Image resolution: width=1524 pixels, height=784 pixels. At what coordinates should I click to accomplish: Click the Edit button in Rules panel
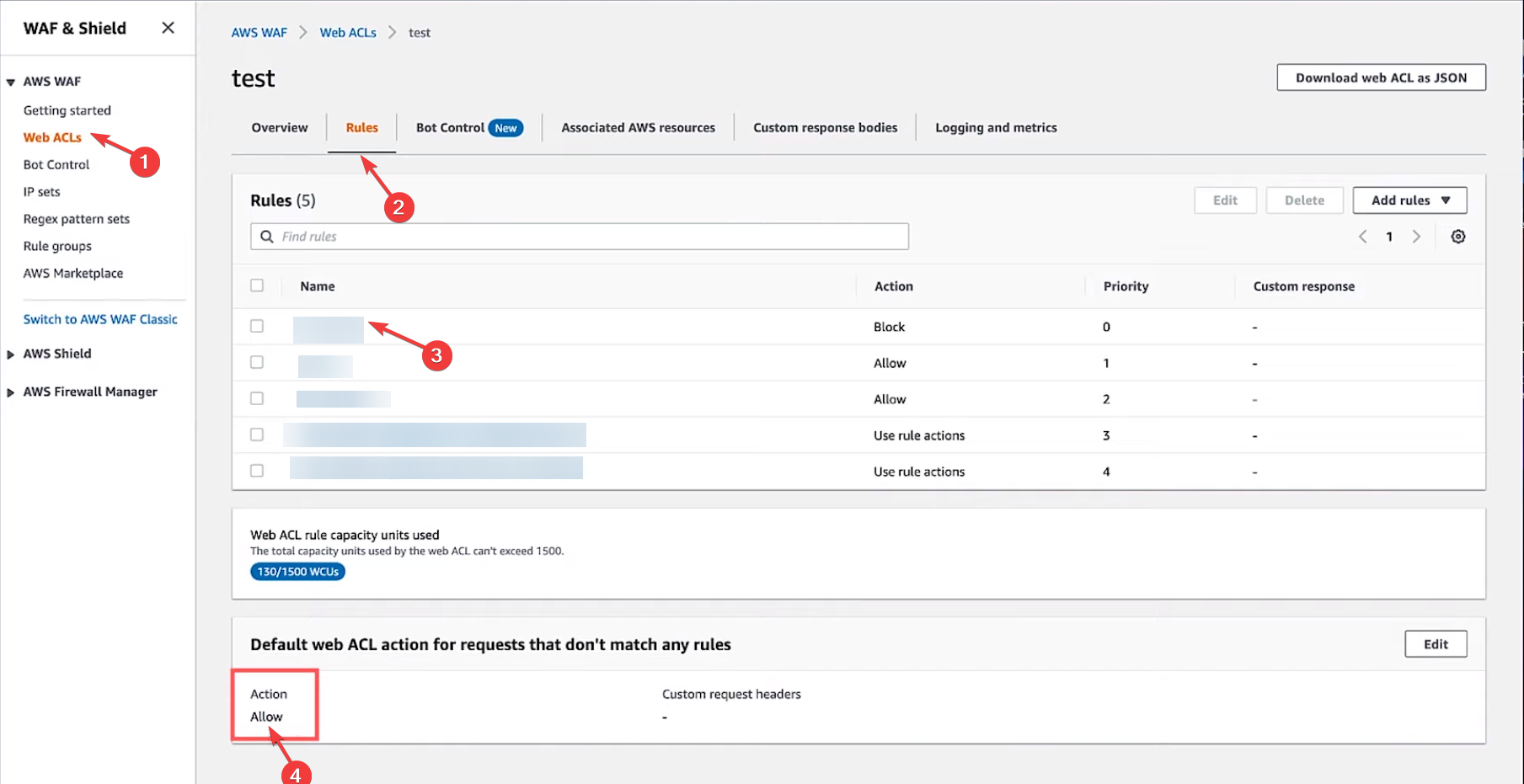1225,200
